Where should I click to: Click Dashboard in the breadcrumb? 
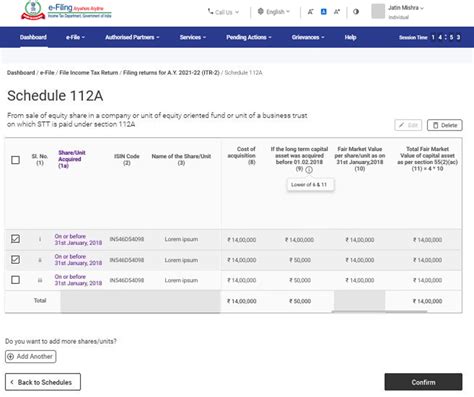coord(21,73)
